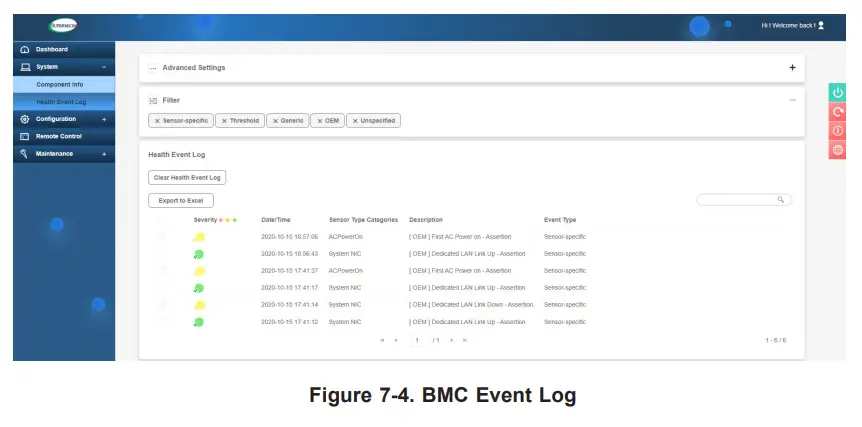Image resolution: width=862 pixels, height=427 pixels.
Task: Filter by red severity dot
Action: pos(221,220)
